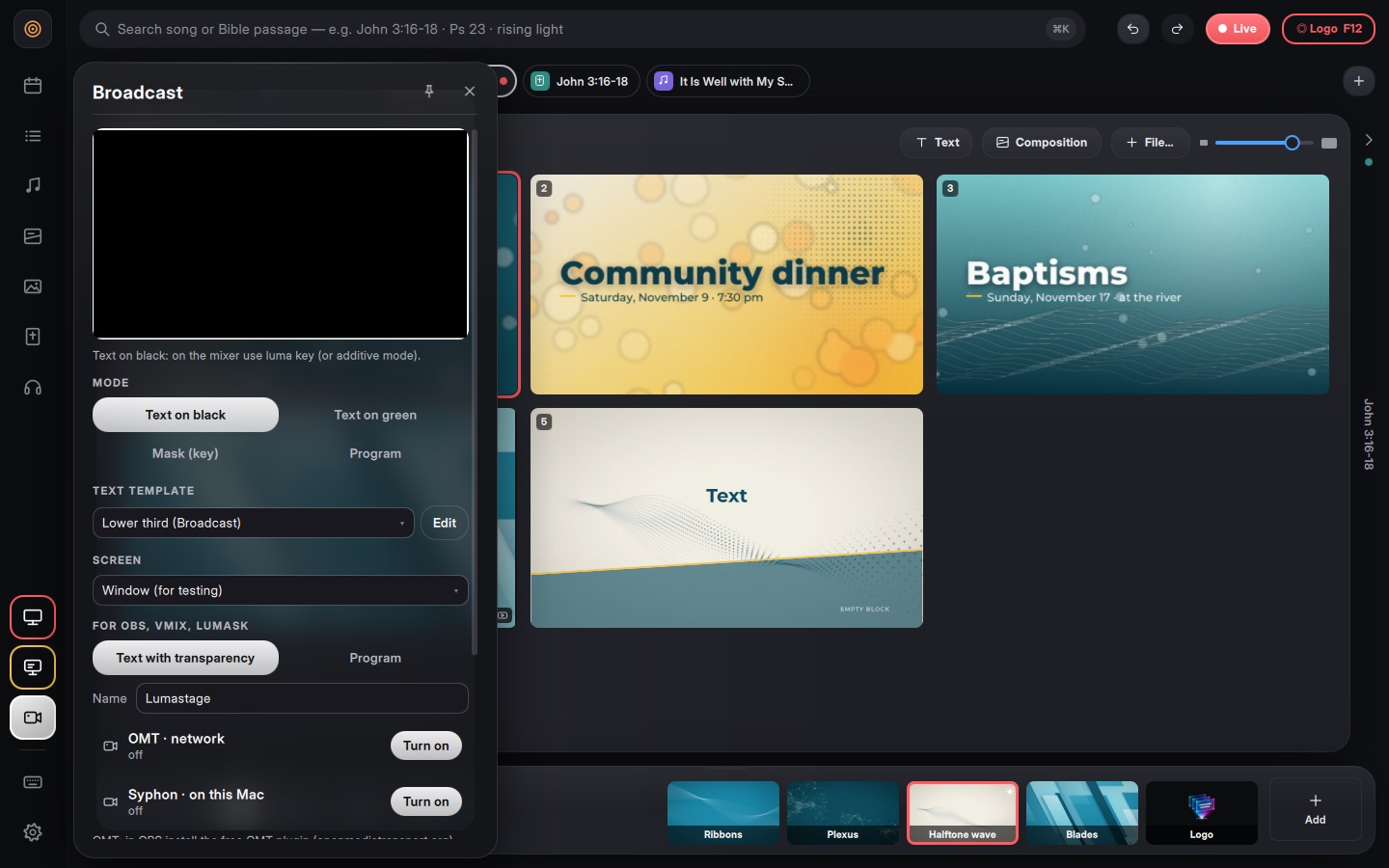Viewport: 1389px width, 868px height.
Task: Open the keyboard shortcuts icon in sidebar
Action: 33,782
